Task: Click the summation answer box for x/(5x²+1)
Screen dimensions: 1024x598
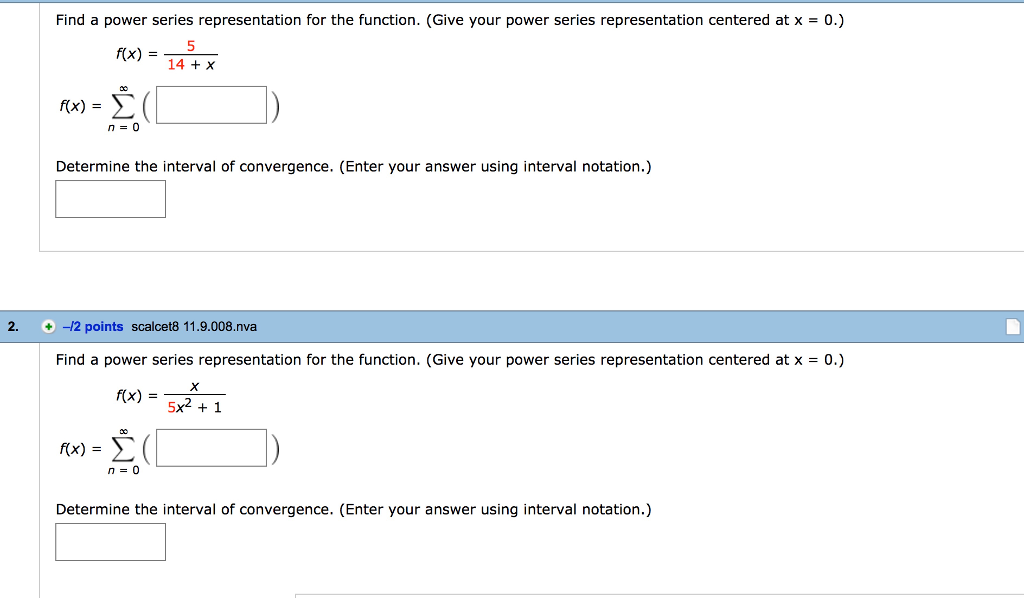Action: (209, 447)
